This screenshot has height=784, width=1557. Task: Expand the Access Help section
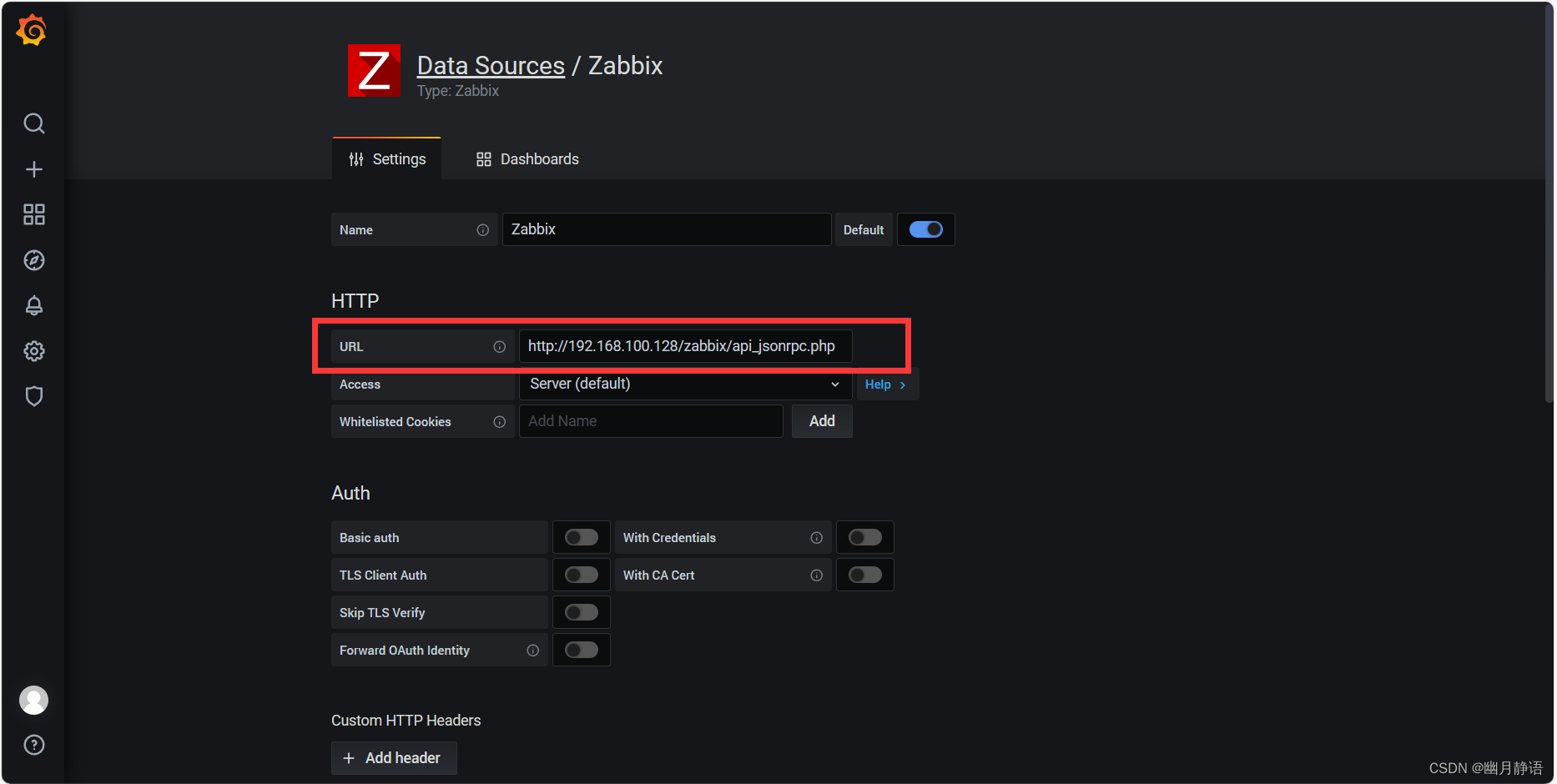pyautogui.click(x=886, y=384)
